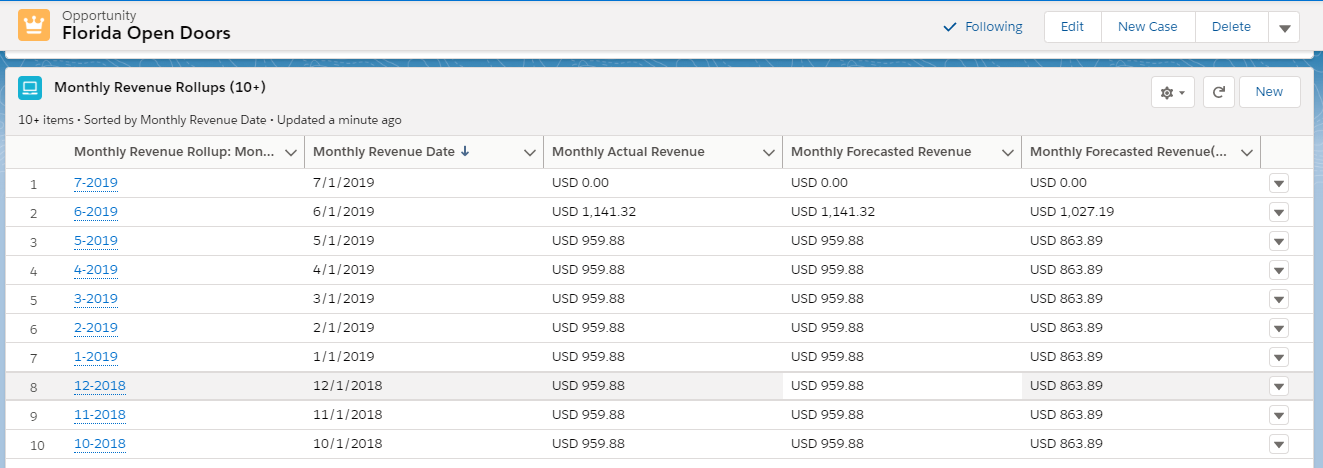Screen dimensions: 1323x468
Task: Click the Monthly Actual Revenue column header
Action: 628,152
